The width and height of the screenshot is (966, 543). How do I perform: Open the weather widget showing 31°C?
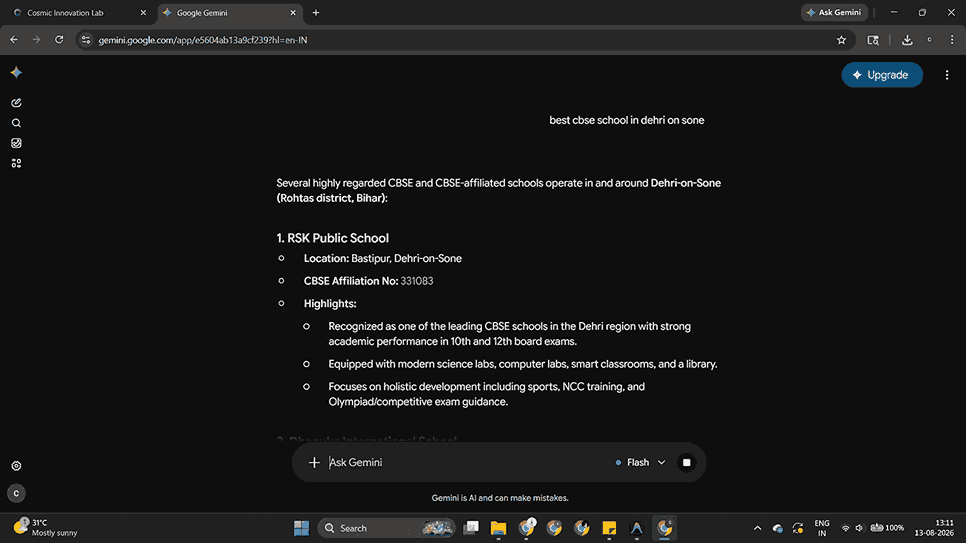tap(46, 528)
